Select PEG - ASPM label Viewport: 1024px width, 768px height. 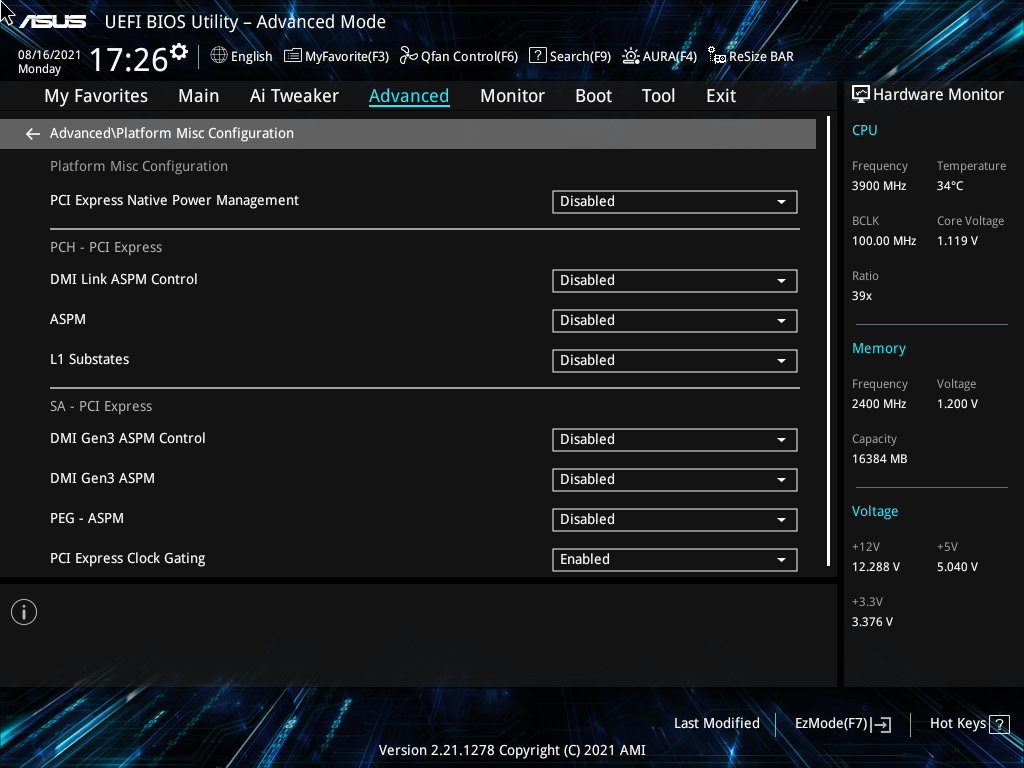click(x=87, y=519)
